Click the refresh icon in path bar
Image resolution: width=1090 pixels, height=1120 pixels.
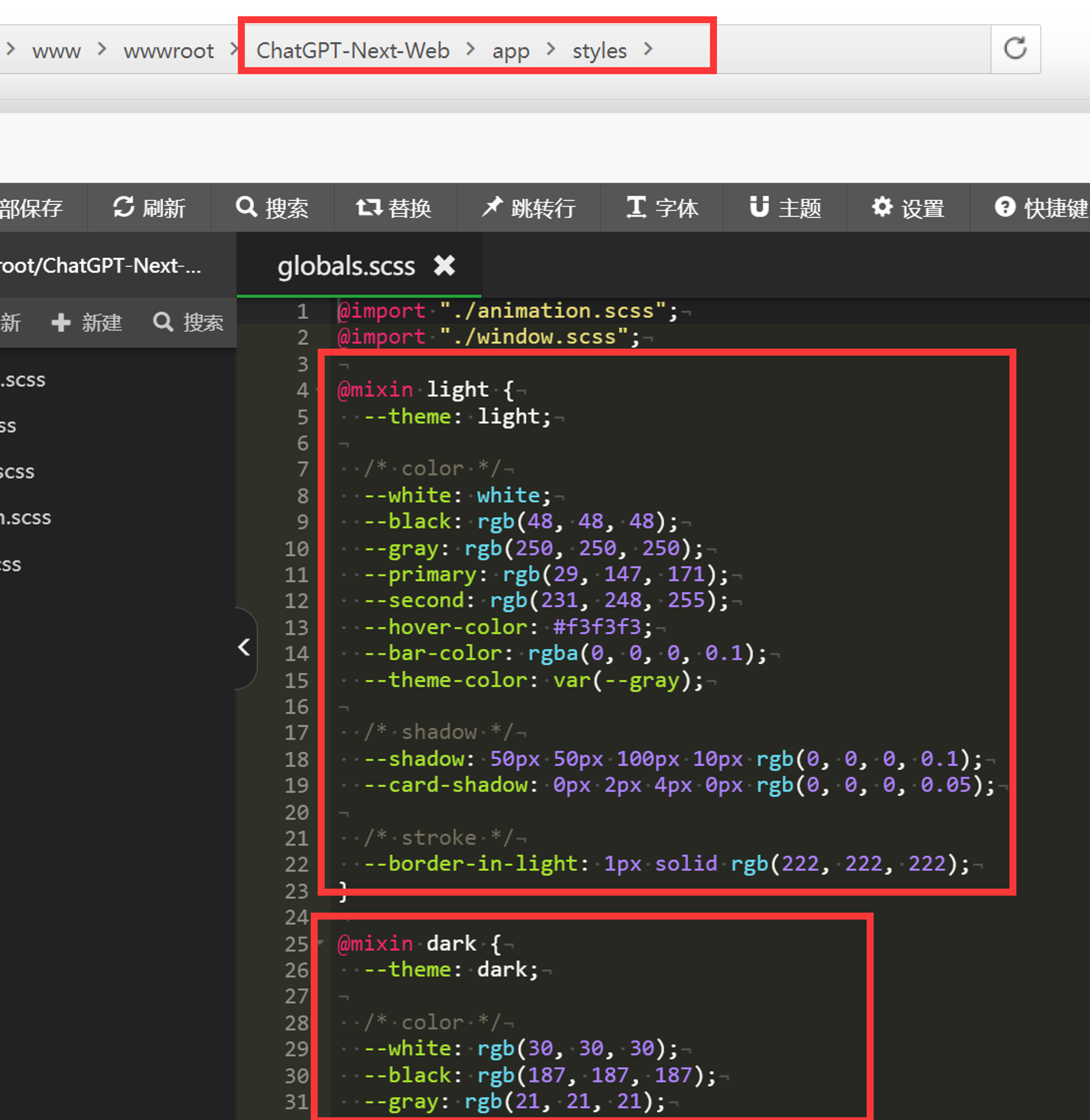click(x=1015, y=49)
